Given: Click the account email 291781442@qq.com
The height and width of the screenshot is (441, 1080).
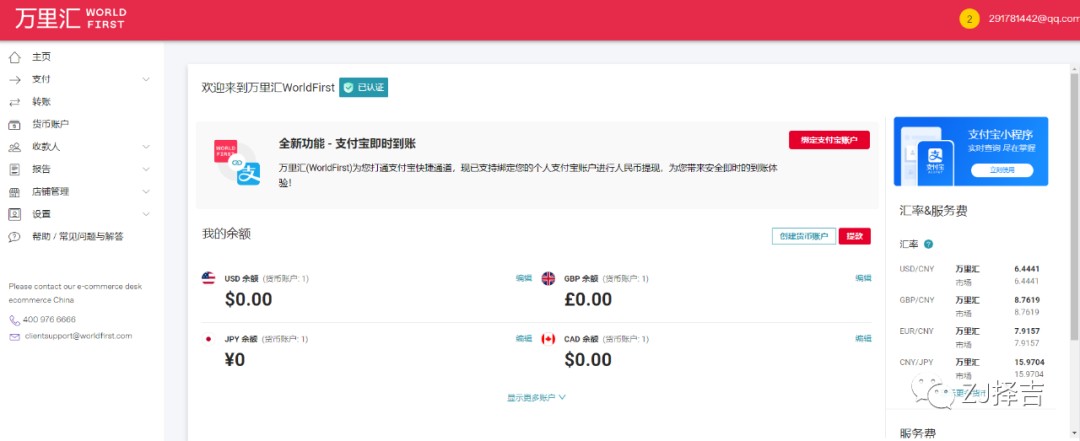Looking at the screenshot, I should (x=1033, y=19).
